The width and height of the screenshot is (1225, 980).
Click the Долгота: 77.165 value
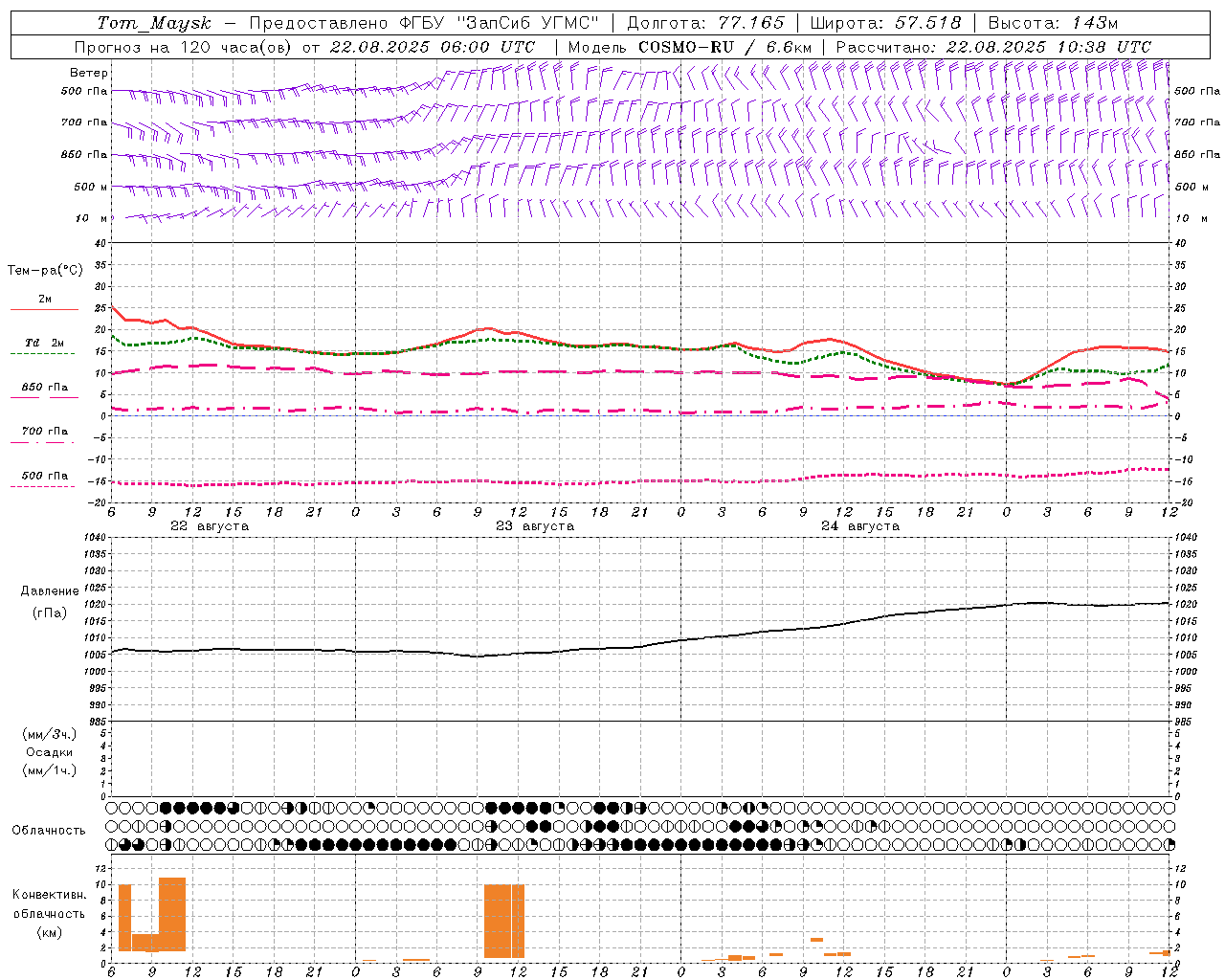click(704, 23)
